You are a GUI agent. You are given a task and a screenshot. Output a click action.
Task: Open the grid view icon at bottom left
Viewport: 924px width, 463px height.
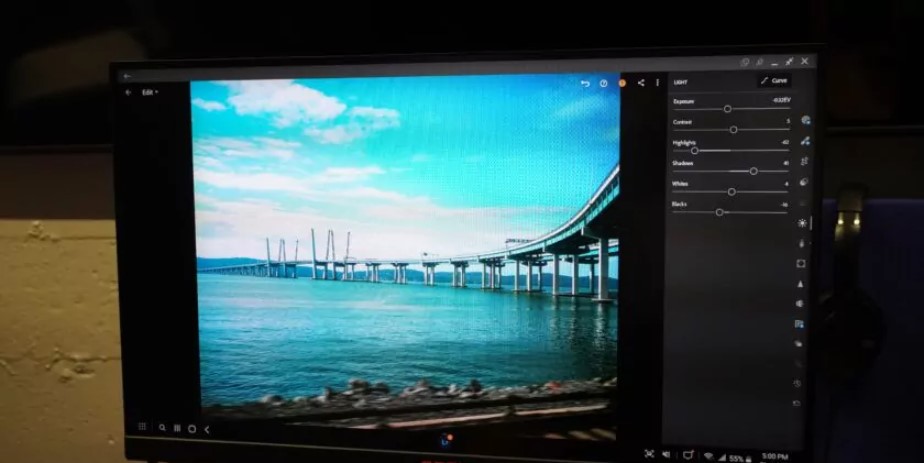[142, 426]
